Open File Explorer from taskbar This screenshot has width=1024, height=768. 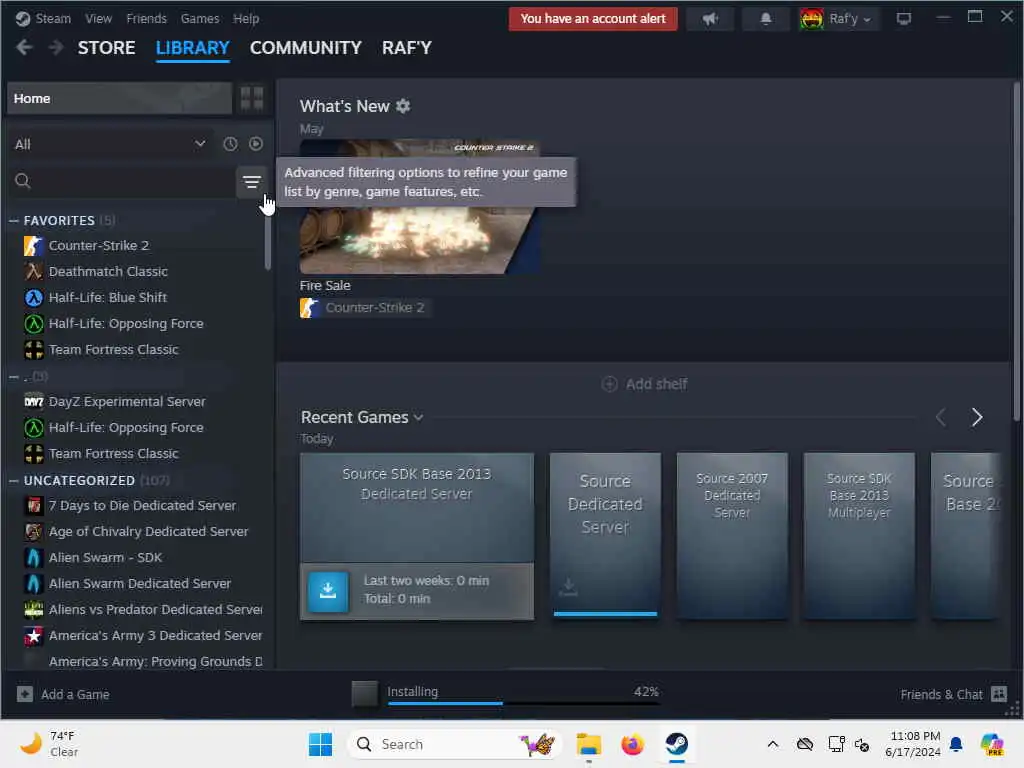[588, 744]
